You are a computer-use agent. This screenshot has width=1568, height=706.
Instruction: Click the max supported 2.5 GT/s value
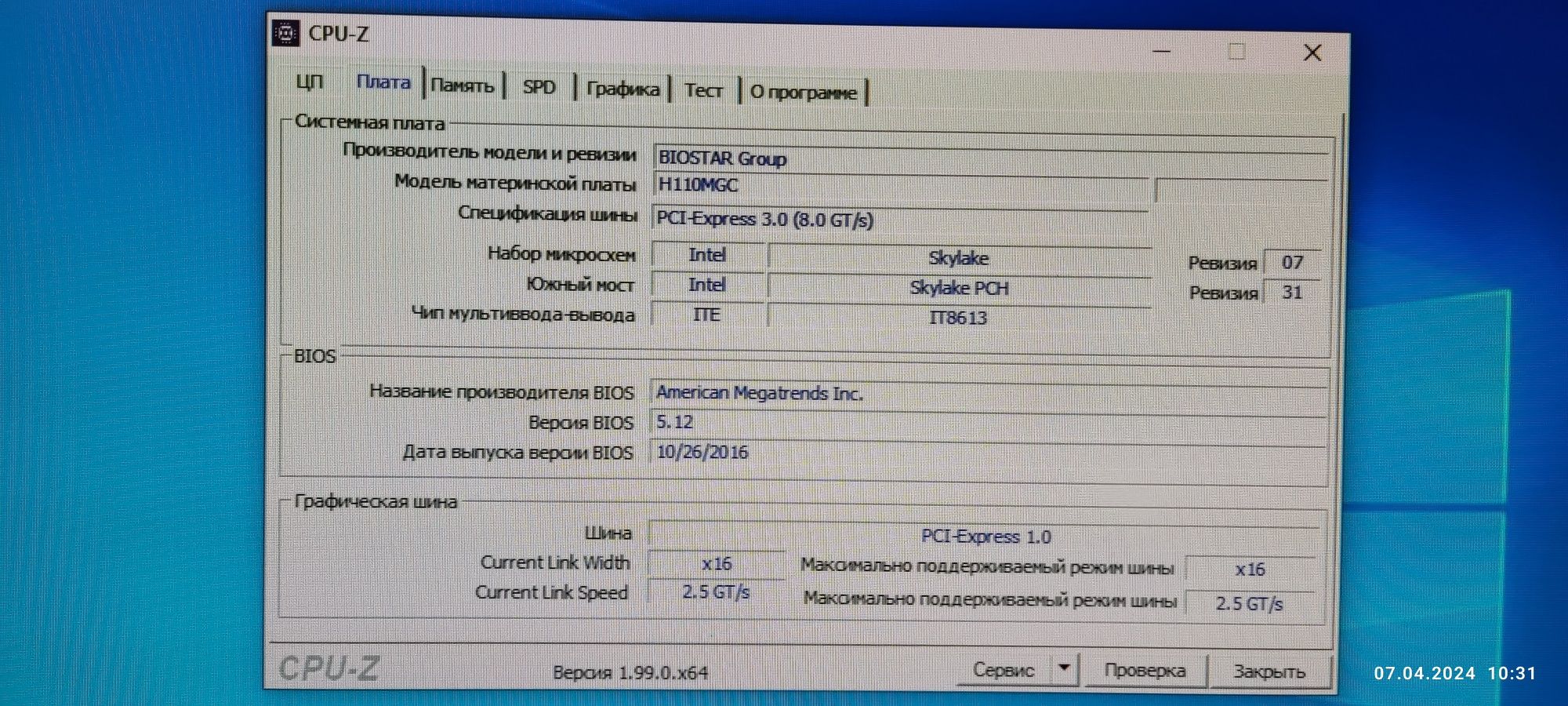(1250, 603)
